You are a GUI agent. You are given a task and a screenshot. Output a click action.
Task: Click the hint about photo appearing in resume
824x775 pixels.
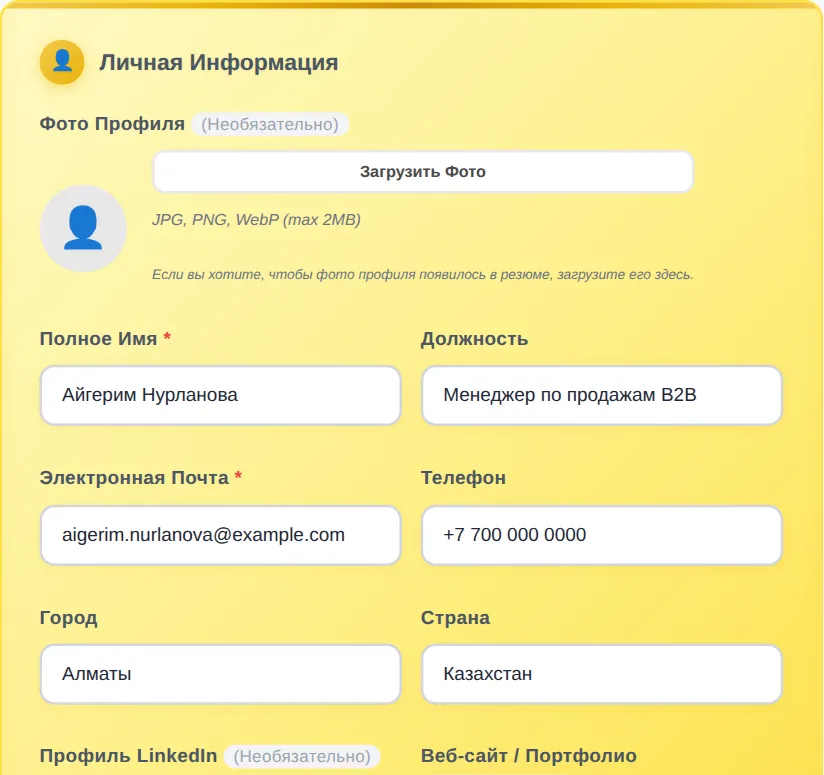(x=423, y=274)
